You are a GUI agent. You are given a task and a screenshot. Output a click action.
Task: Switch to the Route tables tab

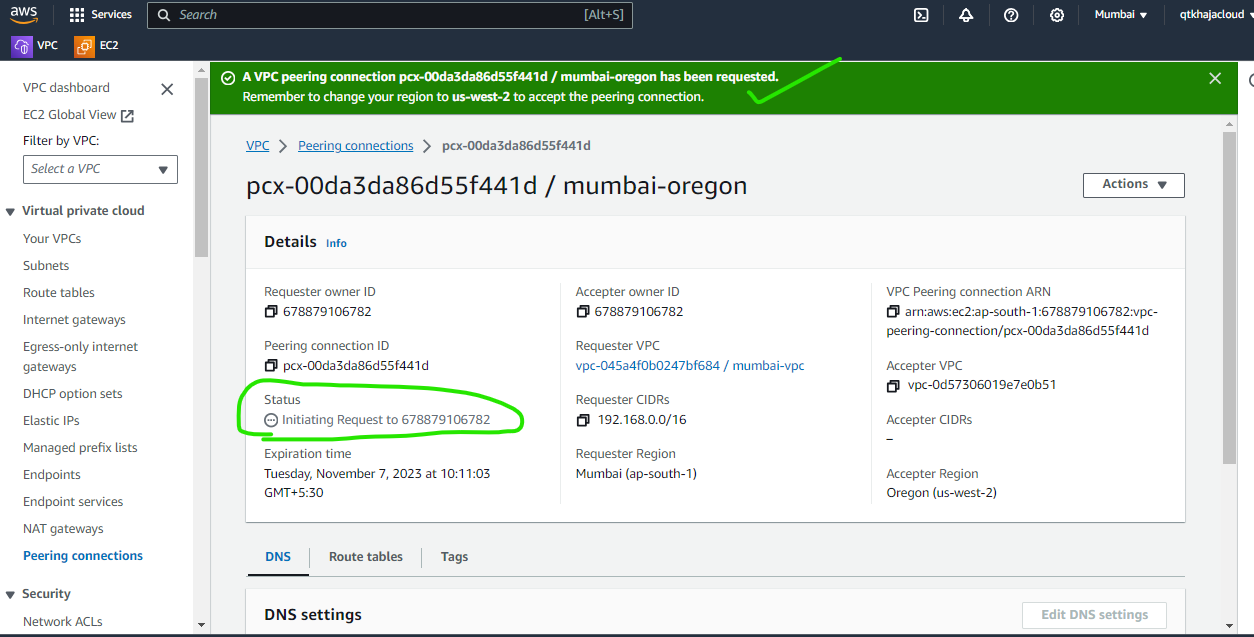366,557
